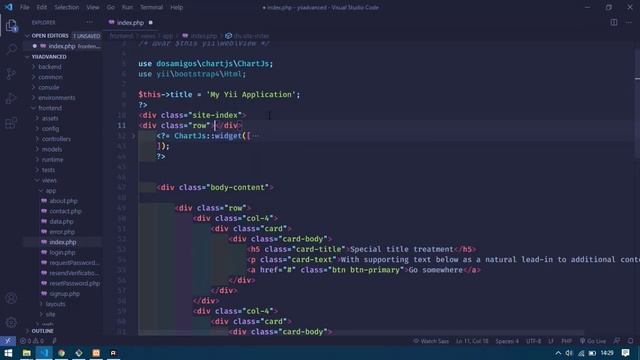Open the Windows Start menu

coord(8,353)
